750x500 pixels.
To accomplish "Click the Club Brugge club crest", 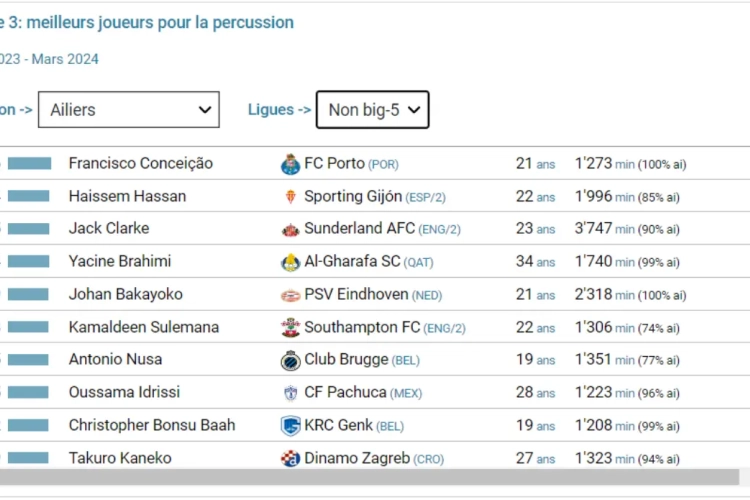I will 290,361.
